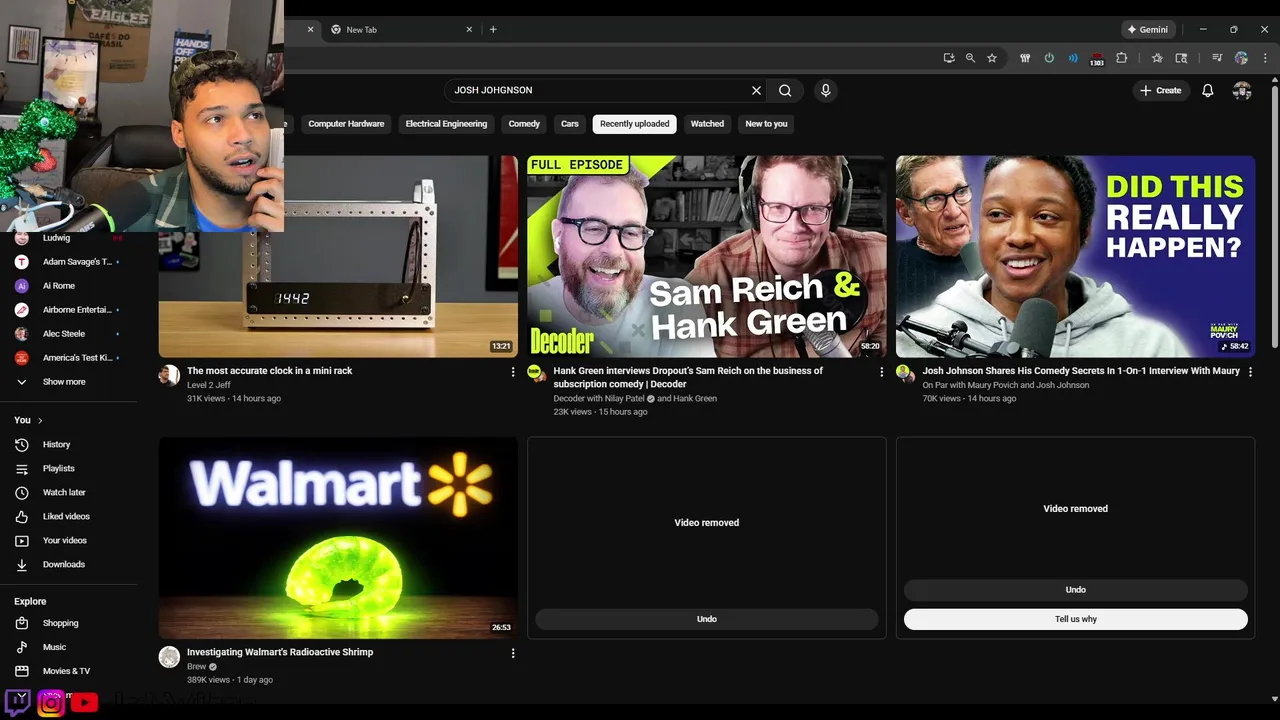The image size is (1280, 720).
Task: Open Chrome extensions puzzle icon
Action: (x=1121, y=58)
